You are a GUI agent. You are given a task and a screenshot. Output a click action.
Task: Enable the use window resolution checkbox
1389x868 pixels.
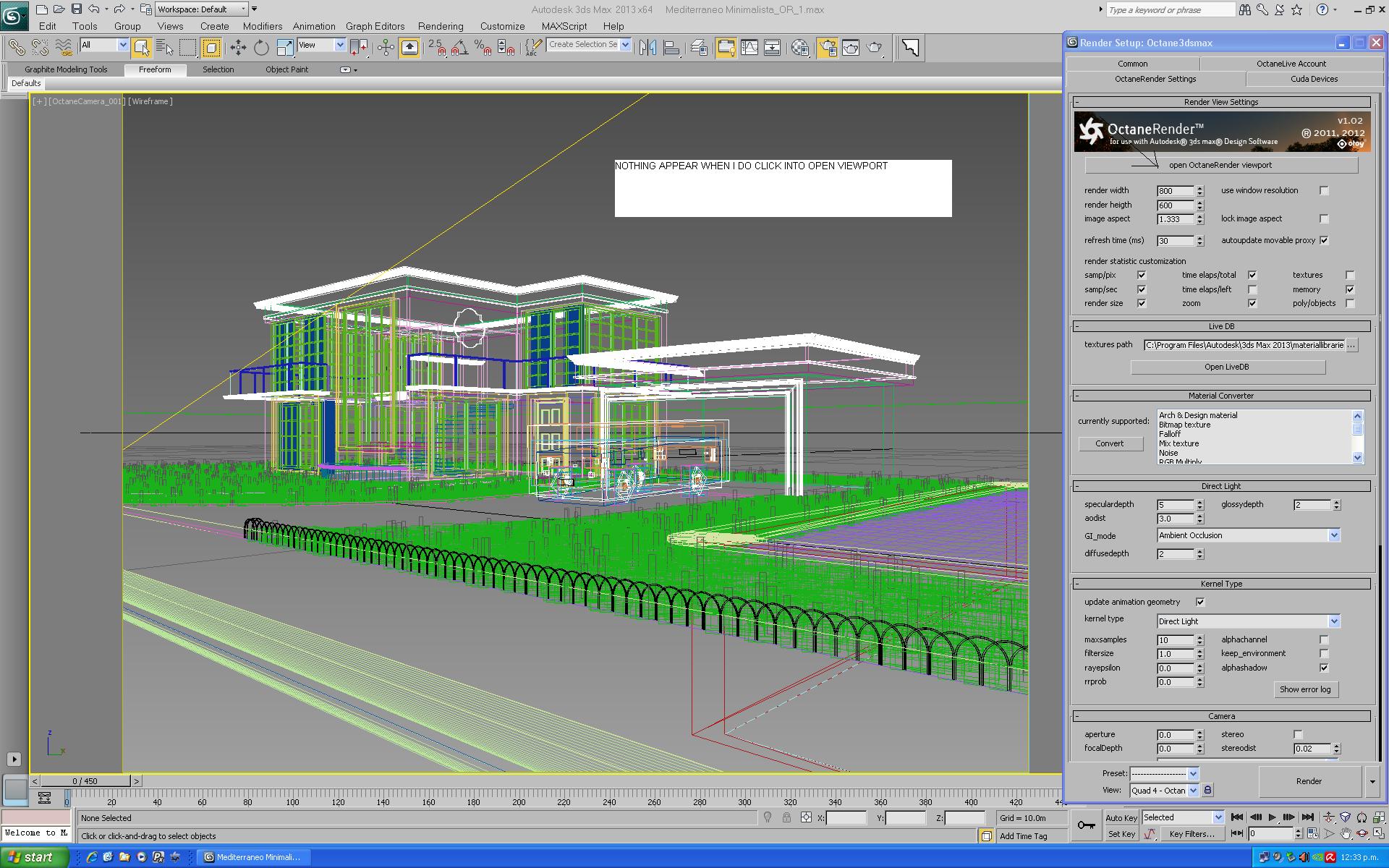(1324, 191)
